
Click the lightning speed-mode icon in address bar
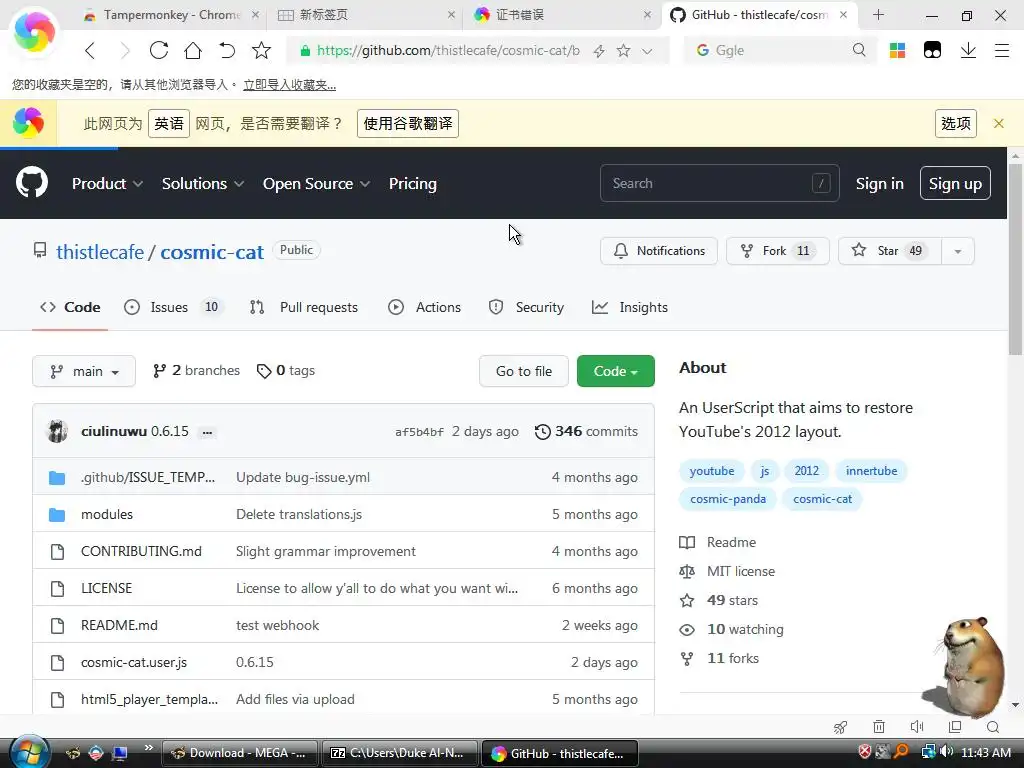[x=599, y=51]
